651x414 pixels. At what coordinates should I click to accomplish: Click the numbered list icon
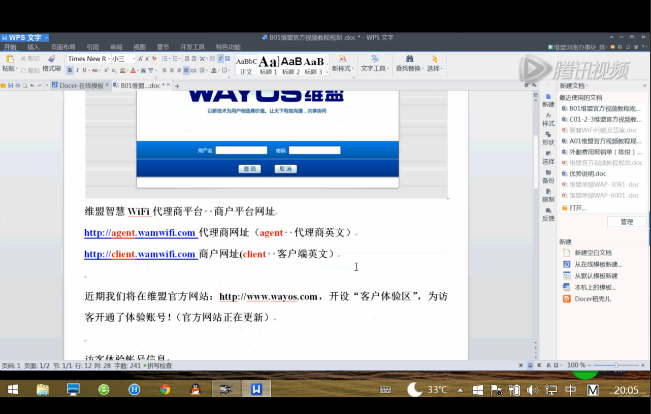tap(175, 59)
